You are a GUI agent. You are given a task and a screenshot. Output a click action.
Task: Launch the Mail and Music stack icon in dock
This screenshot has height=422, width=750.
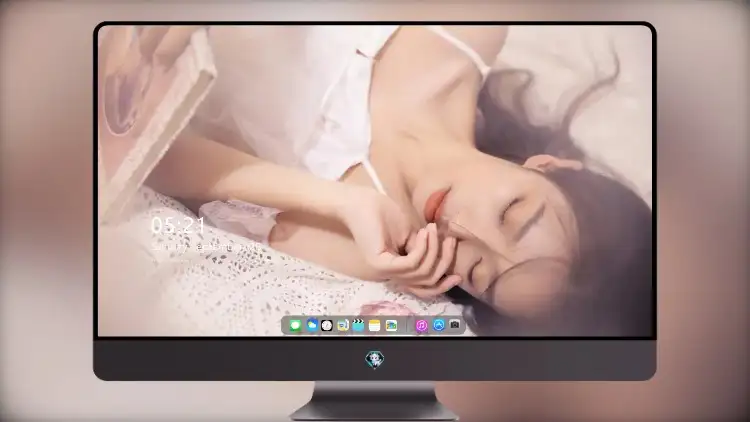click(x=342, y=326)
